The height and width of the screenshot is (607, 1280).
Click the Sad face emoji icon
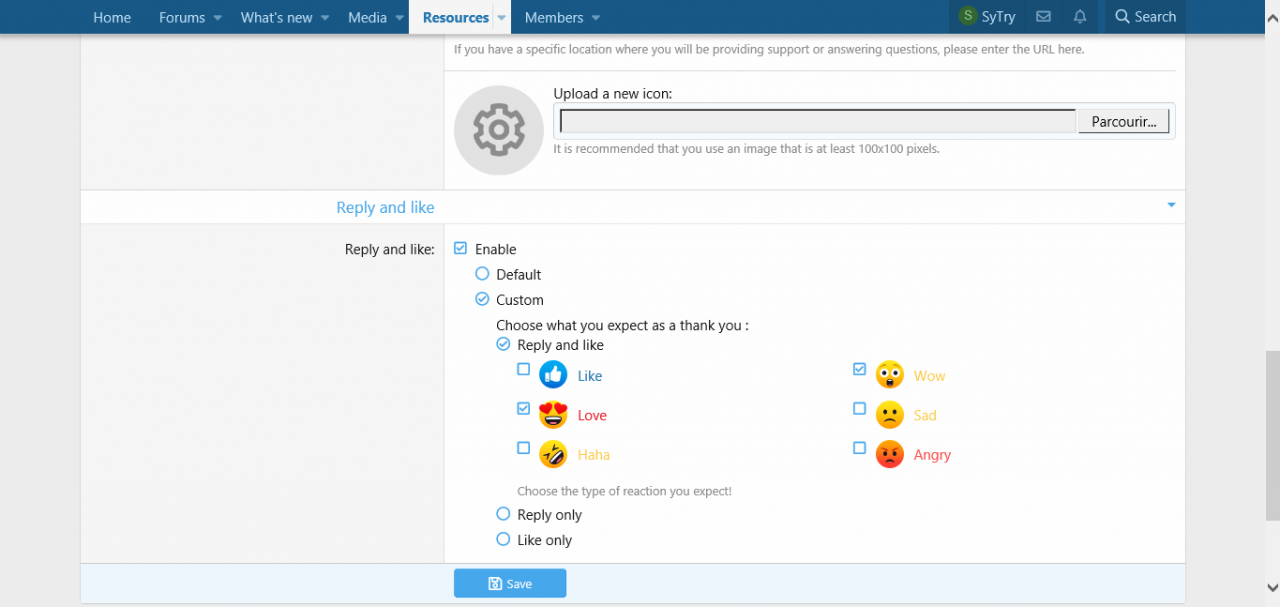[889, 414]
